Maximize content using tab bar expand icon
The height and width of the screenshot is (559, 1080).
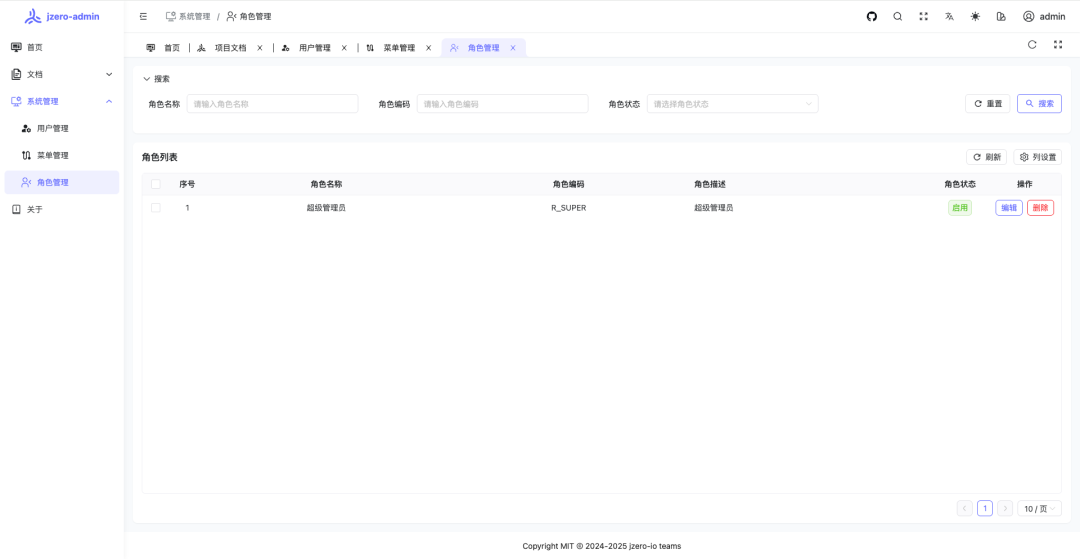pos(1058,45)
